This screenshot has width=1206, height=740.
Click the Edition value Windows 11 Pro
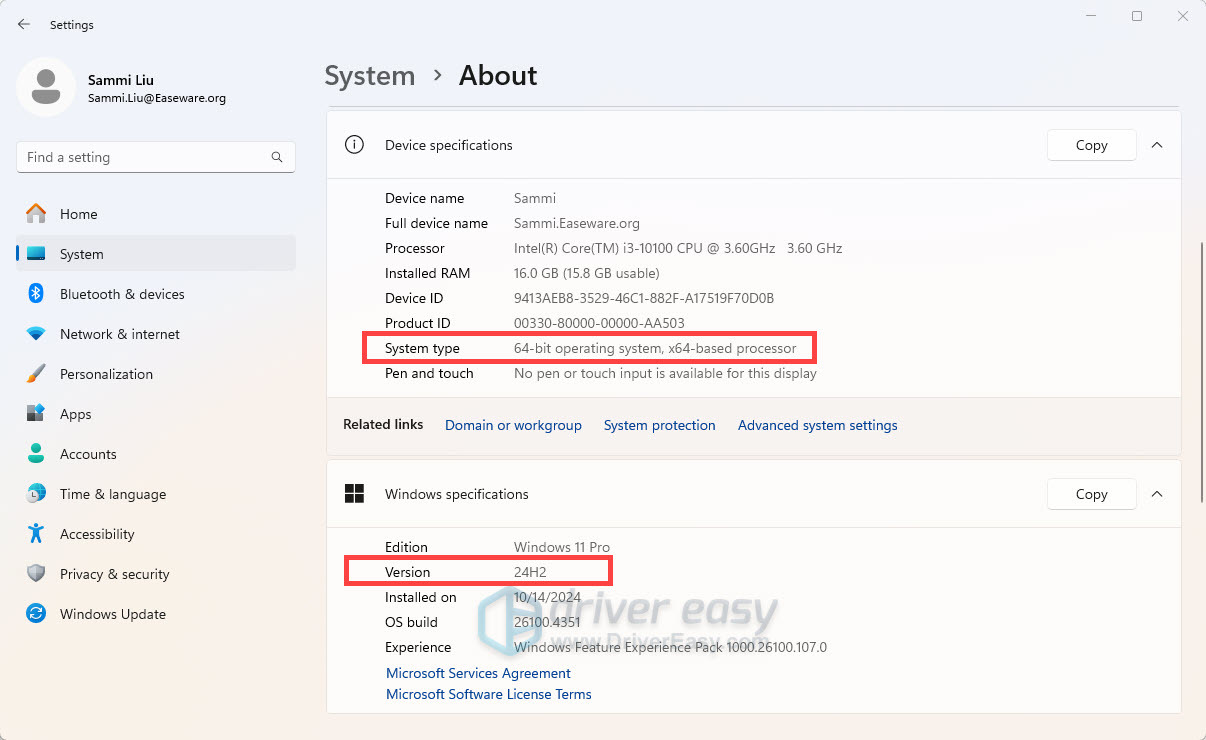coord(562,547)
